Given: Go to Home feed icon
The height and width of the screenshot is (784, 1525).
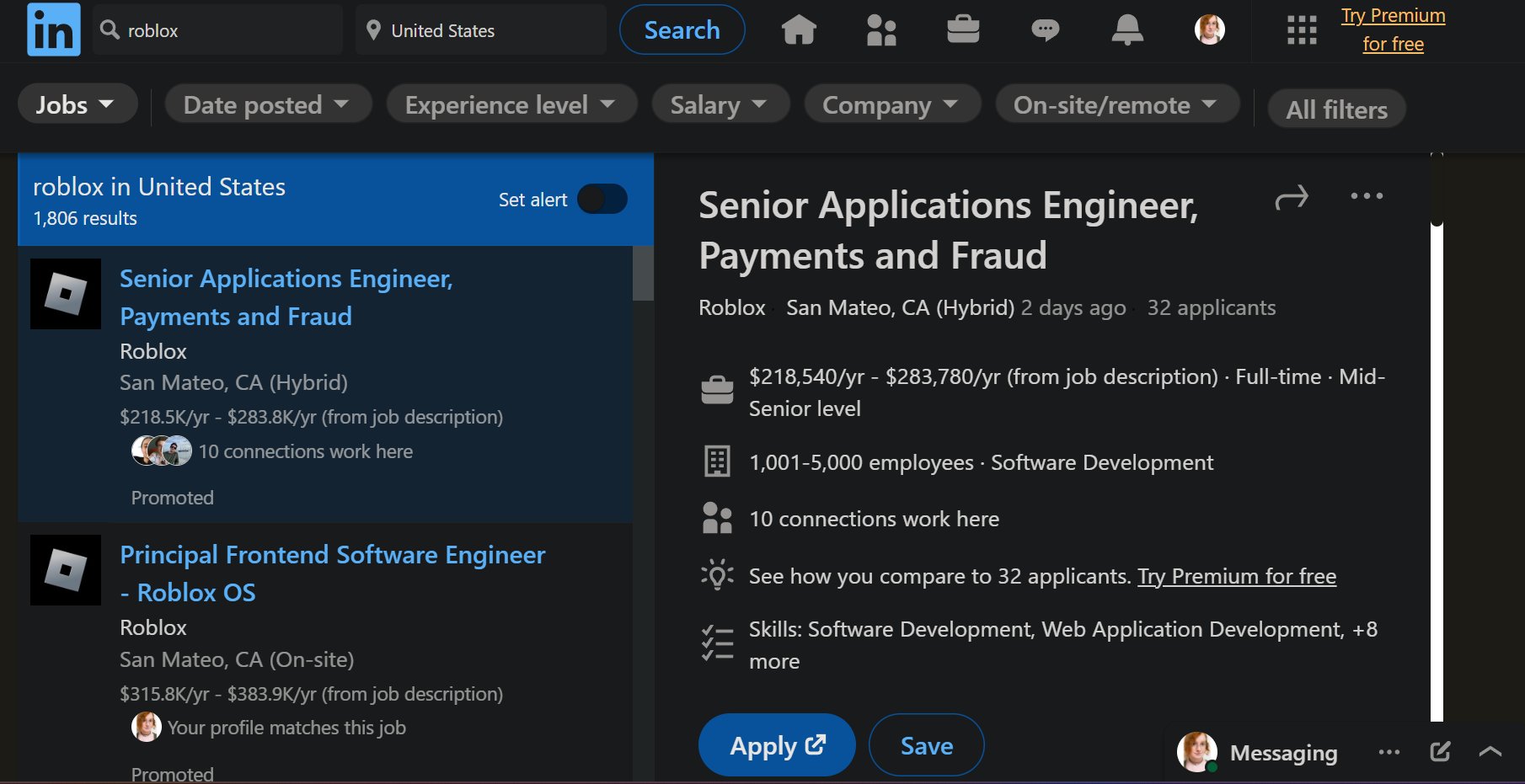Looking at the screenshot, I should (799, 30).
